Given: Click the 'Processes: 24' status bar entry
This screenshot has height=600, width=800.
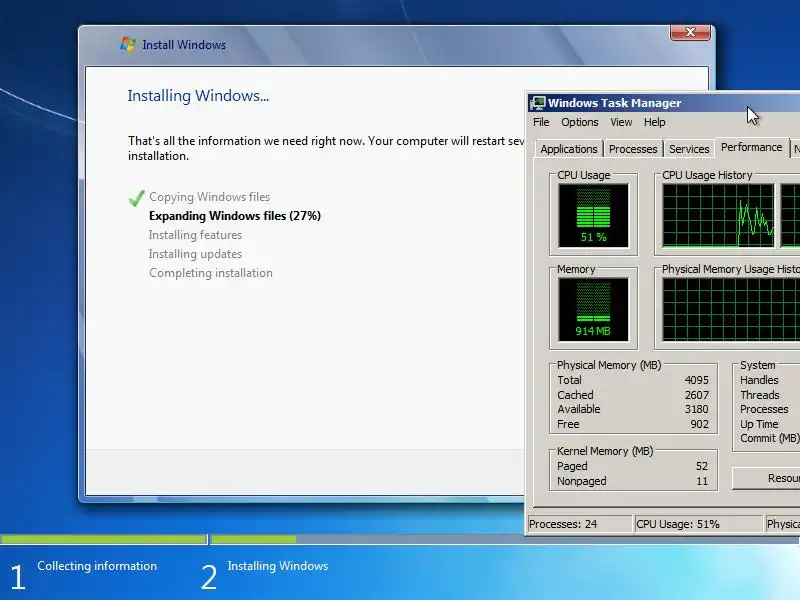Looking at the screenshot, I should (579, 524).
